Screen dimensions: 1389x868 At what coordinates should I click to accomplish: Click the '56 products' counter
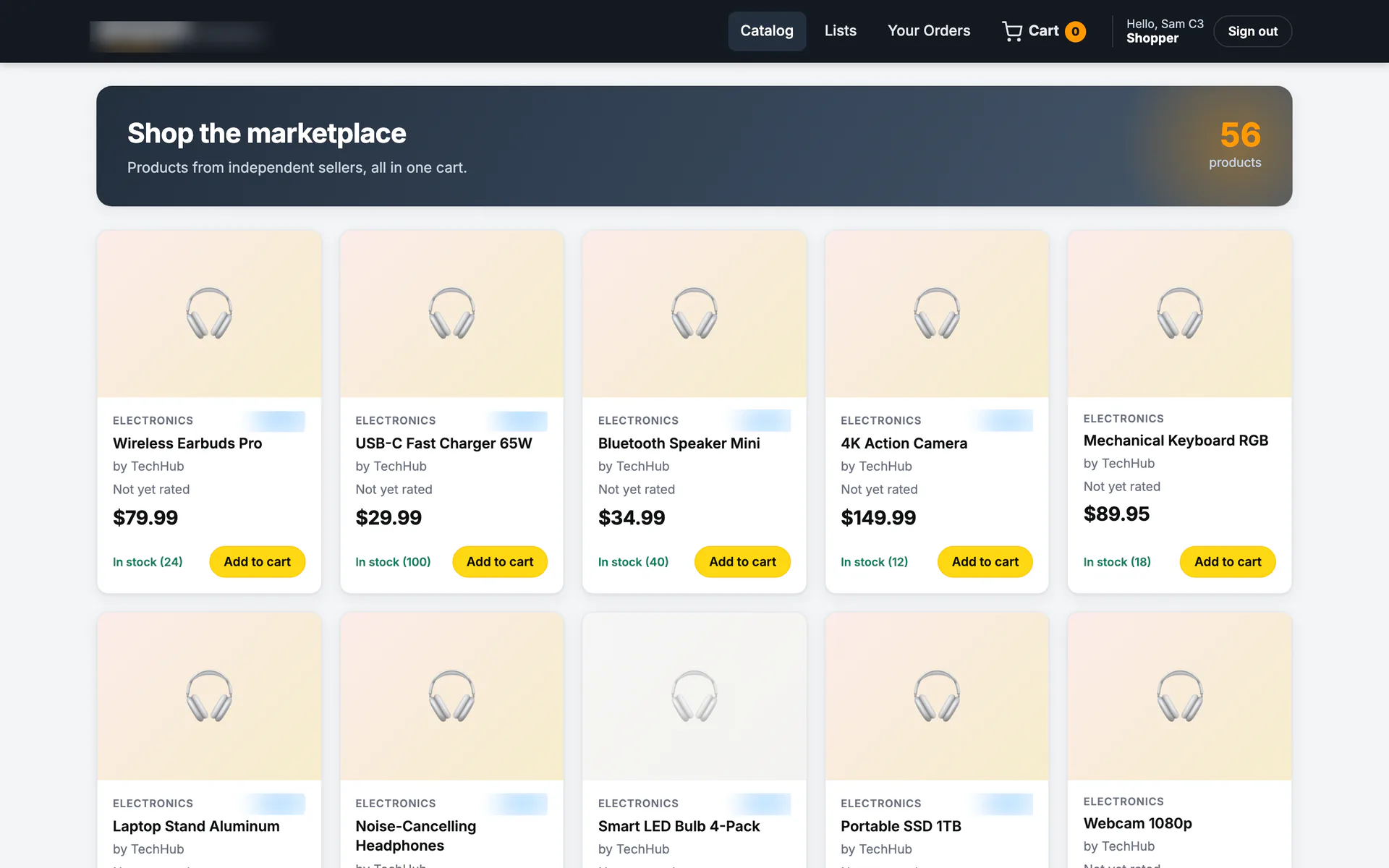pyautogui.click(x=1235, y=145)
